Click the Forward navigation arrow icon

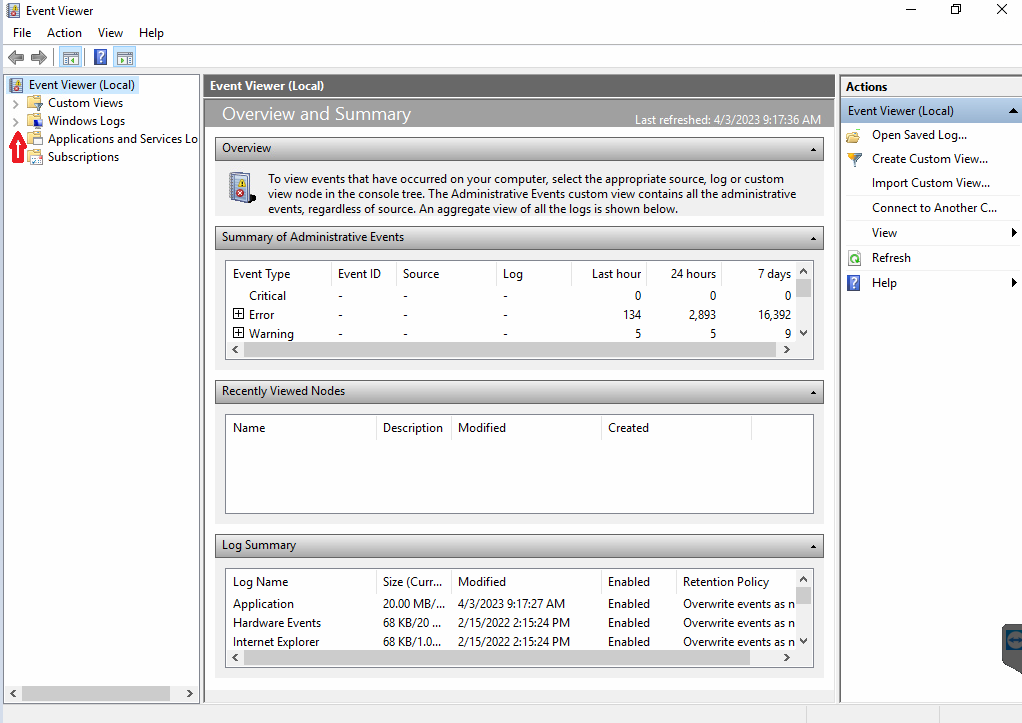pos(38,57)
